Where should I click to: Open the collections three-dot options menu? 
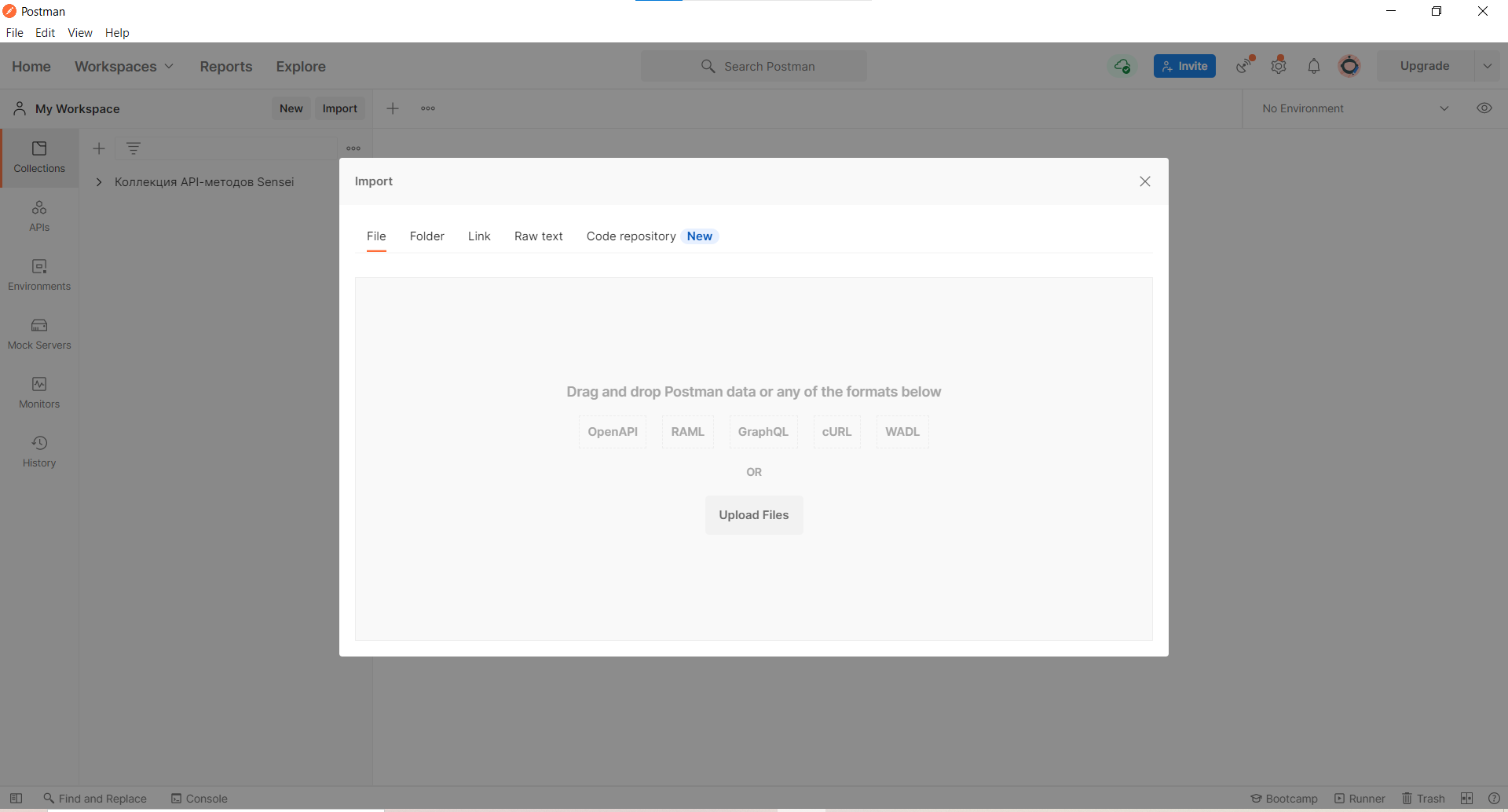pyautogui.click(x=353, y=148)
